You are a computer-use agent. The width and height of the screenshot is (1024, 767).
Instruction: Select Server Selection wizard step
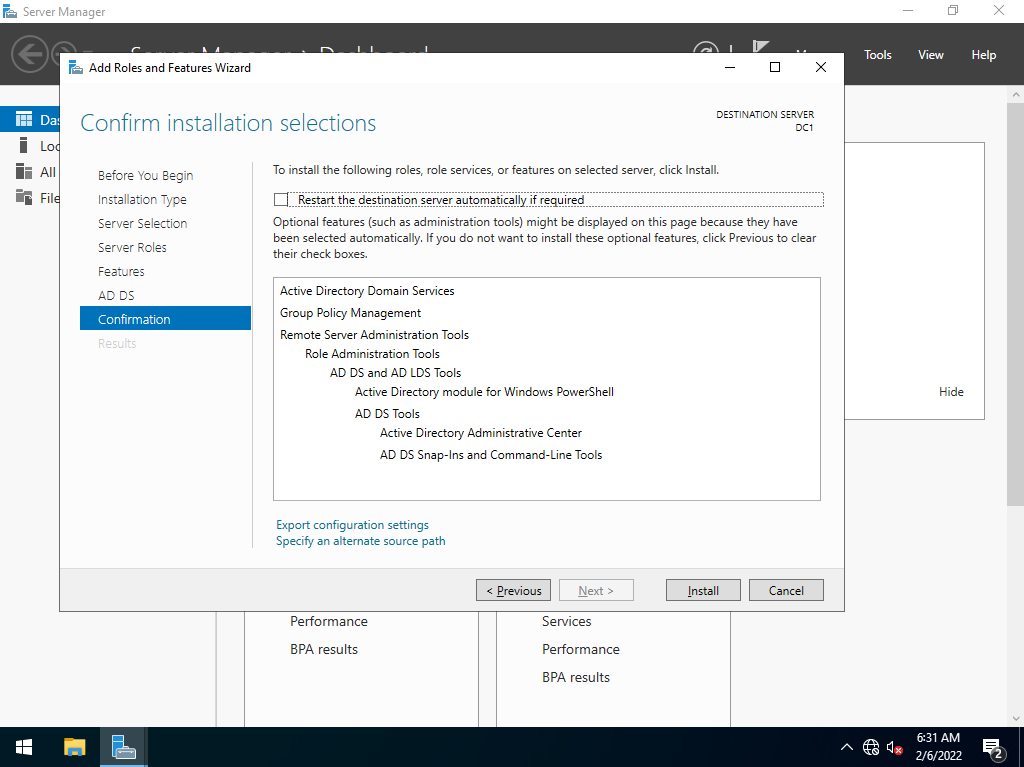(142, 223)
